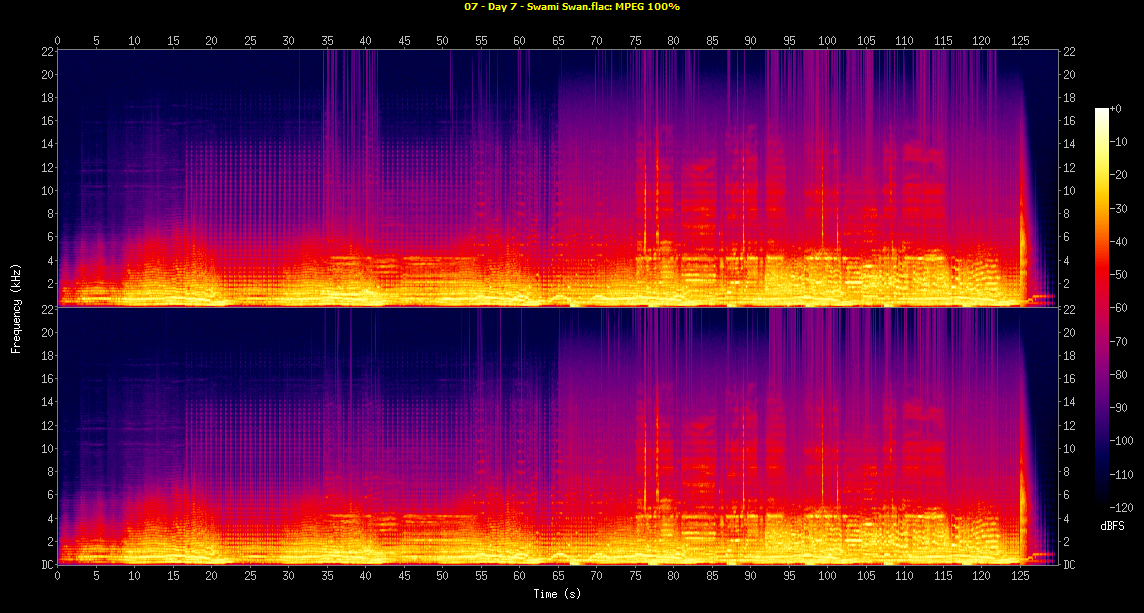Click the "-110" value on the color scale

pyautogui.click(x=1121, y=474)
